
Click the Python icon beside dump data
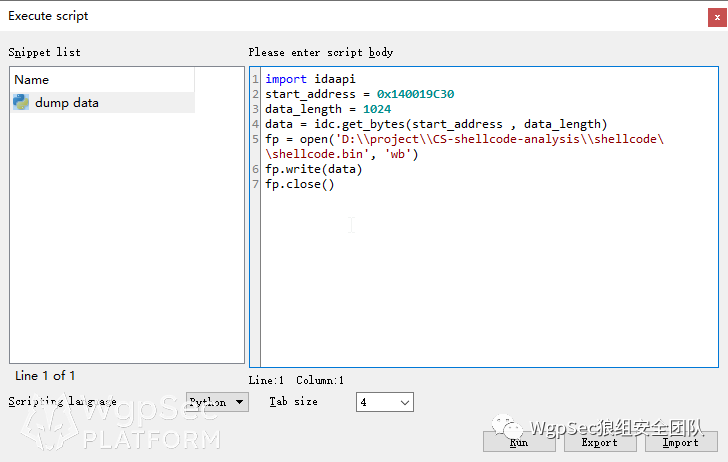[20, 102]
